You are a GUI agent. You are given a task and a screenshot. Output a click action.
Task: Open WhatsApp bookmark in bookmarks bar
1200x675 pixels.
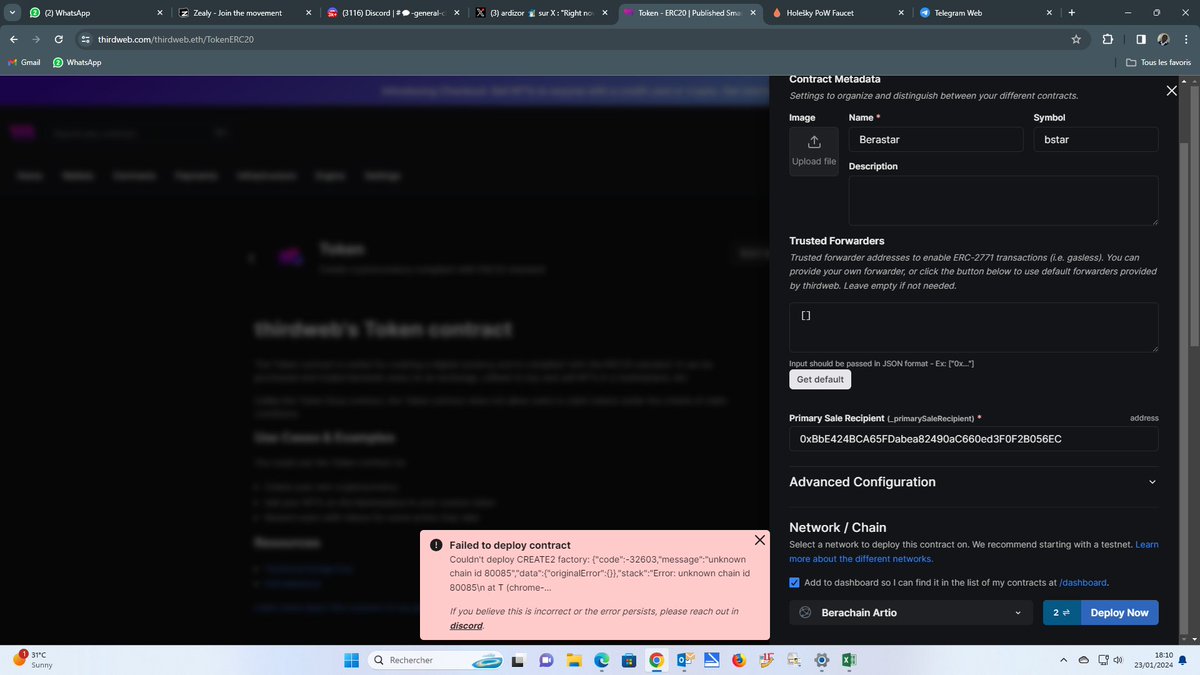77,62
